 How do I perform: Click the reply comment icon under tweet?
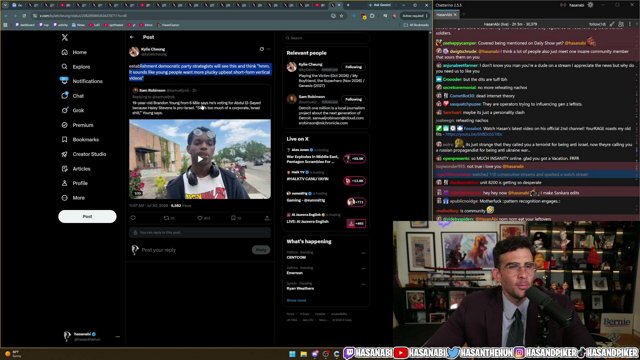click(x=133, y=218)
